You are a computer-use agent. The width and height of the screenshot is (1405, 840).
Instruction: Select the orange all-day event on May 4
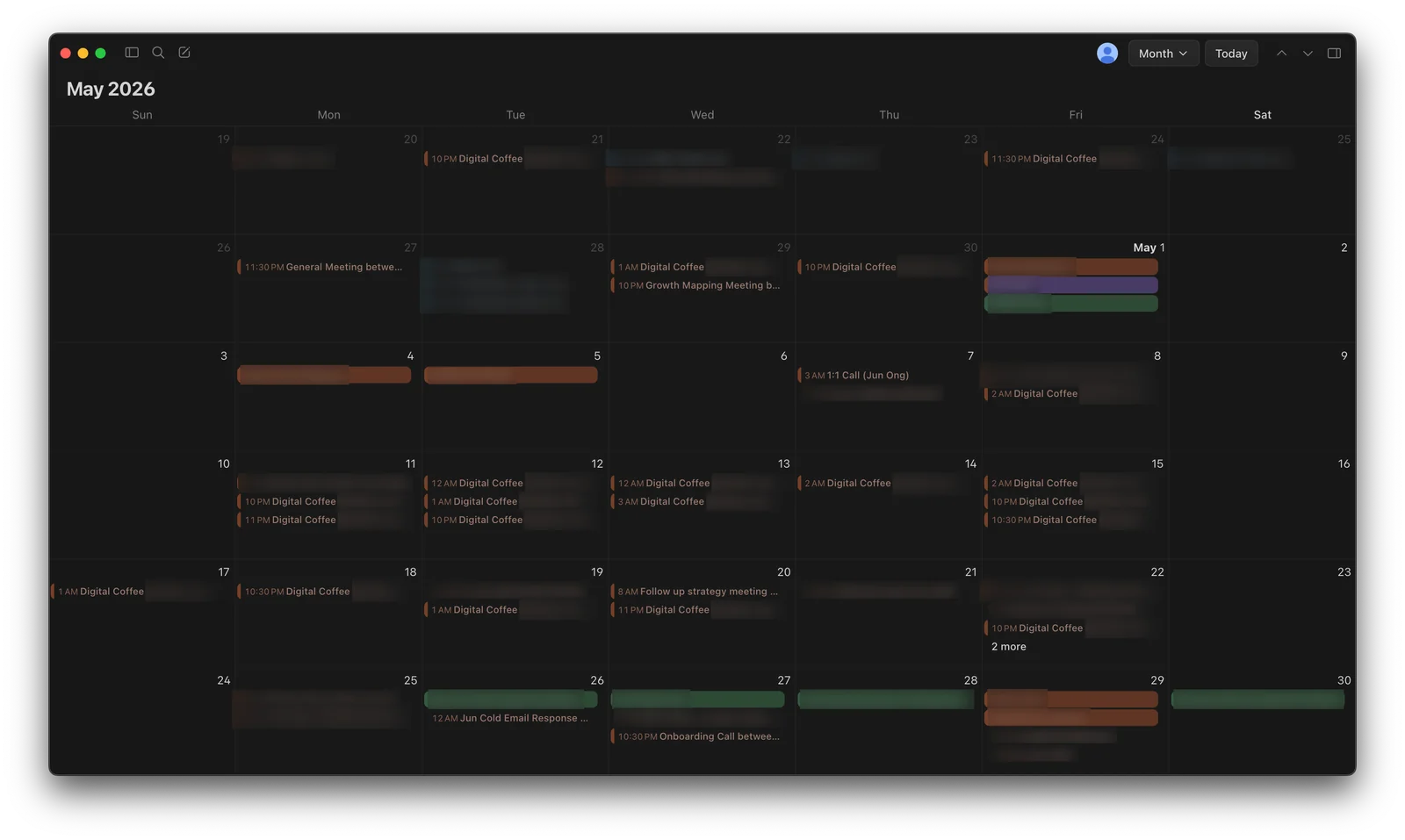pyautogui.click(x=324, y=375)
